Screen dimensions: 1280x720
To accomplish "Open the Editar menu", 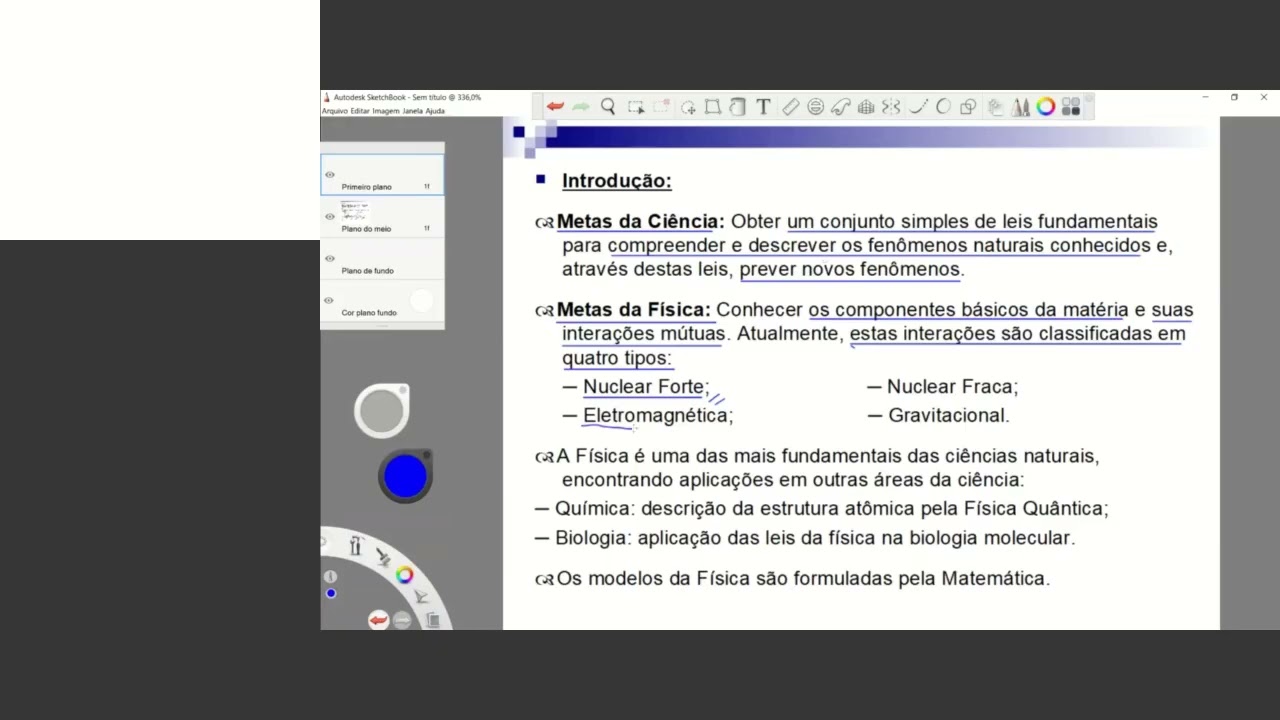I will click(x=360, y=111).
